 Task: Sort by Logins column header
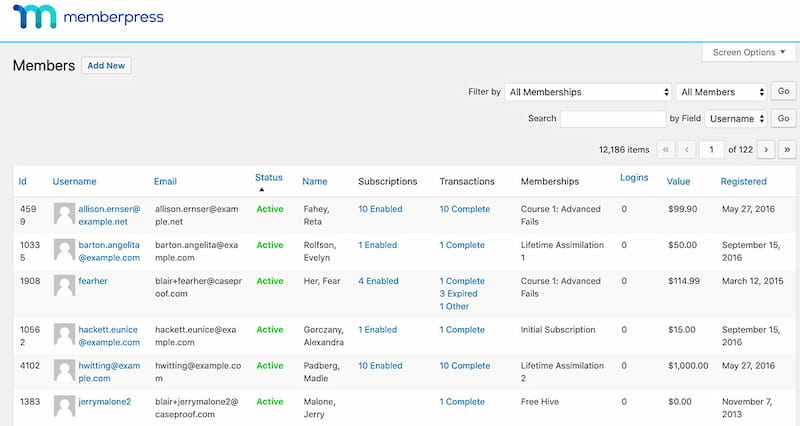[634, 178]
